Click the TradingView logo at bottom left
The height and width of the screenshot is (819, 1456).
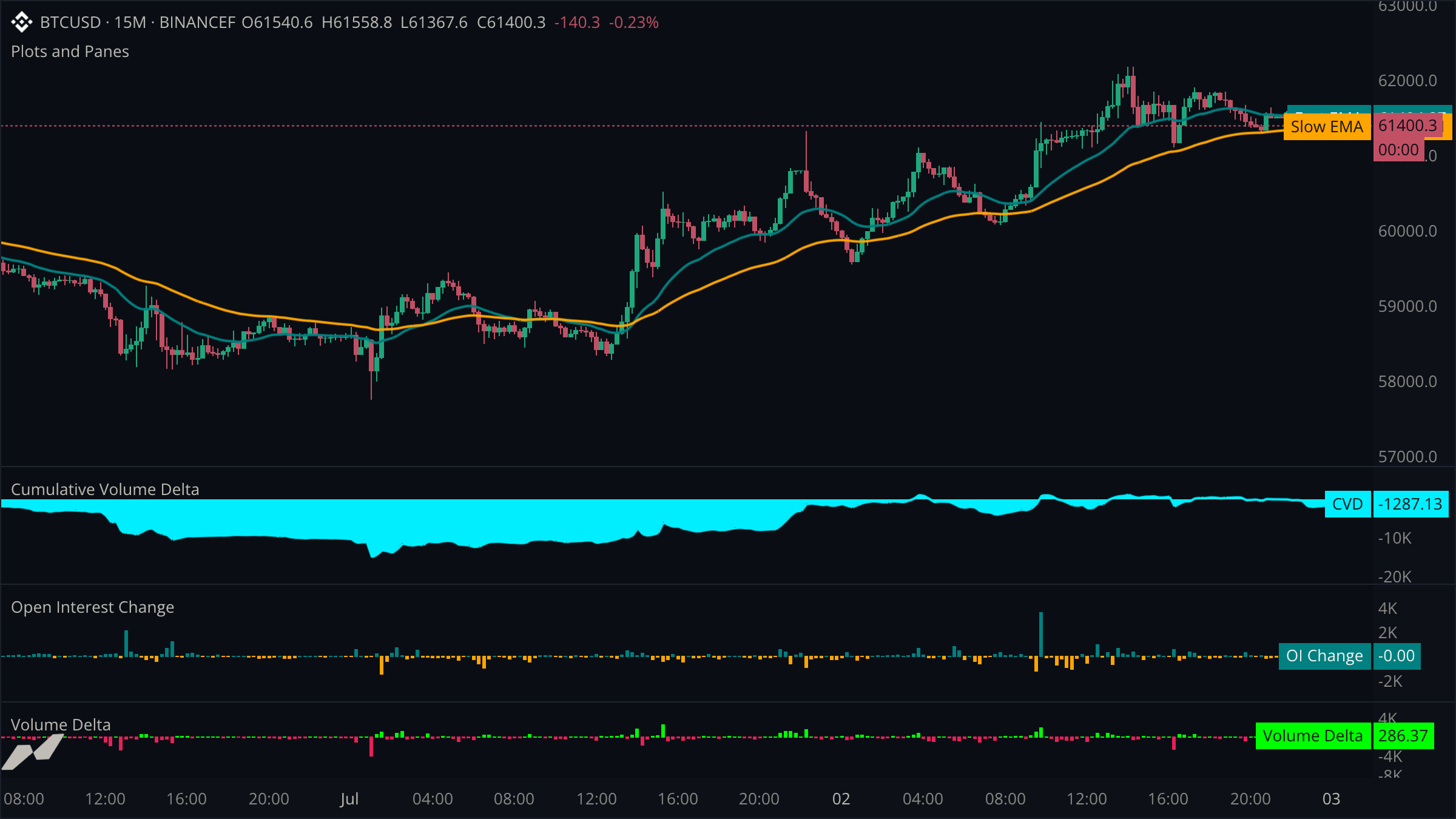(33, 751)
